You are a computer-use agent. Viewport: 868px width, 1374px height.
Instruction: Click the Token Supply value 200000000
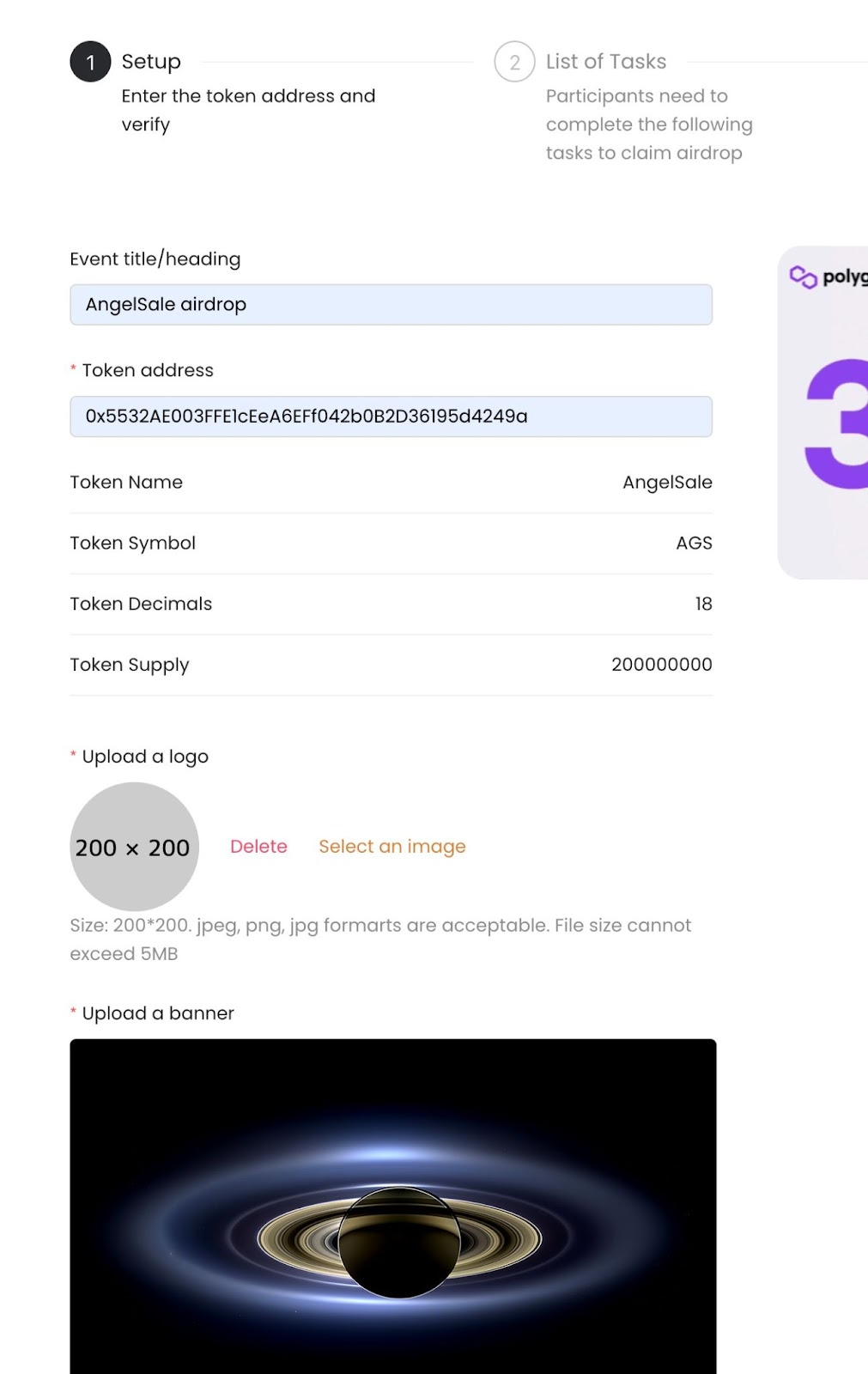[x=661, y=665]
